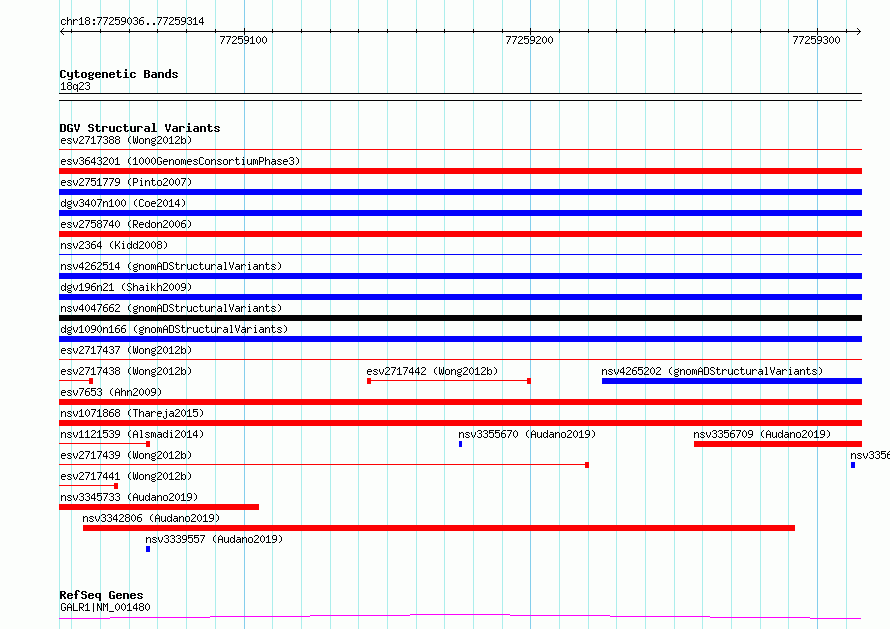Click the nsv4262514 gnomAD variant label
The width and height of the screenshot is (890, 629).
tap(171, 266)
